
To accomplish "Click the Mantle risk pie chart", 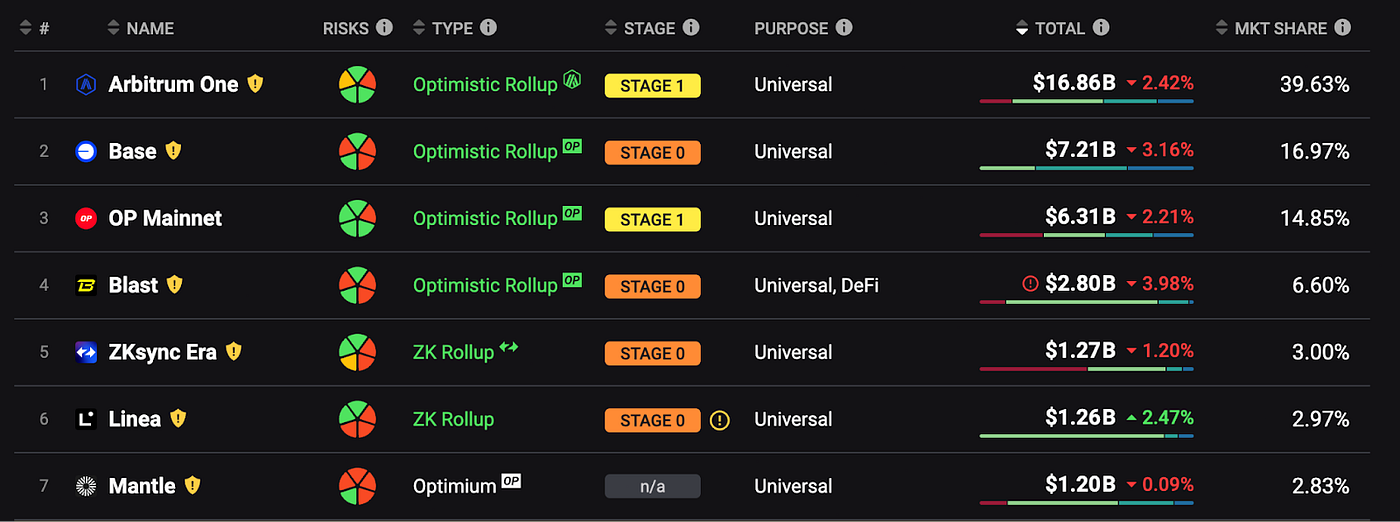I will pyautogui.click(x=357, y=486).
